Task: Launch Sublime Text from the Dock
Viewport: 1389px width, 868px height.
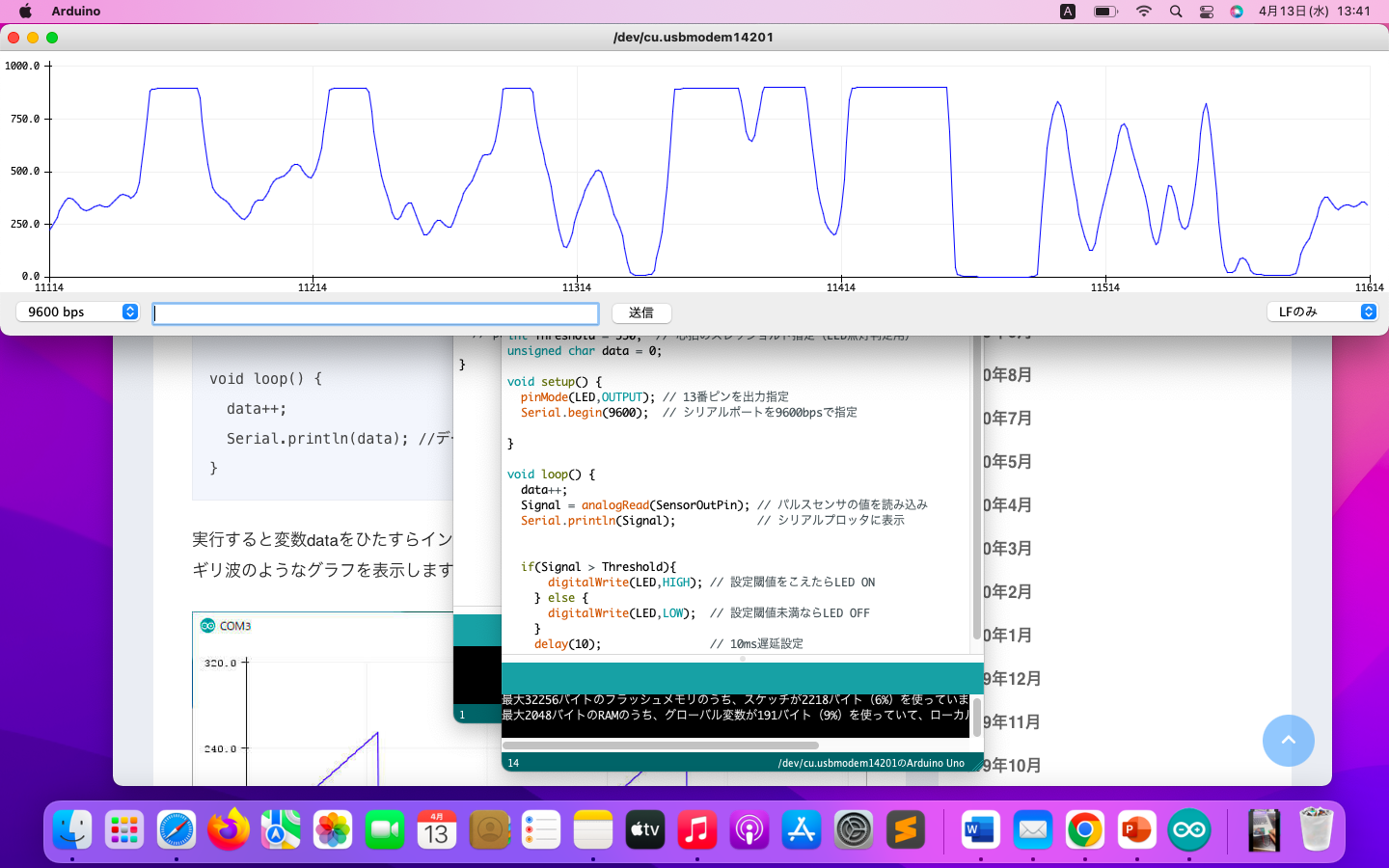Action: (906, 829)
